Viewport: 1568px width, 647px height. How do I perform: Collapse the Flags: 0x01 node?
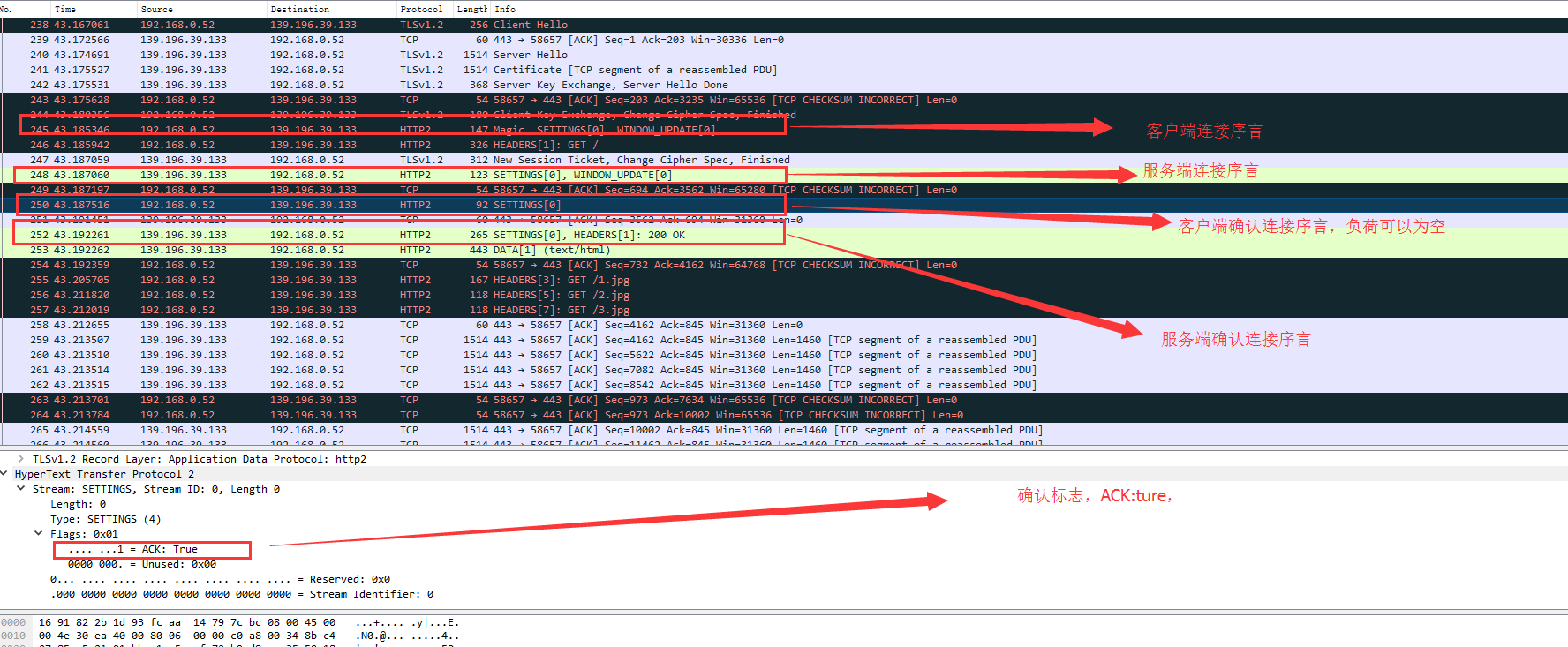pyautogui.click(x=38, y=534)
